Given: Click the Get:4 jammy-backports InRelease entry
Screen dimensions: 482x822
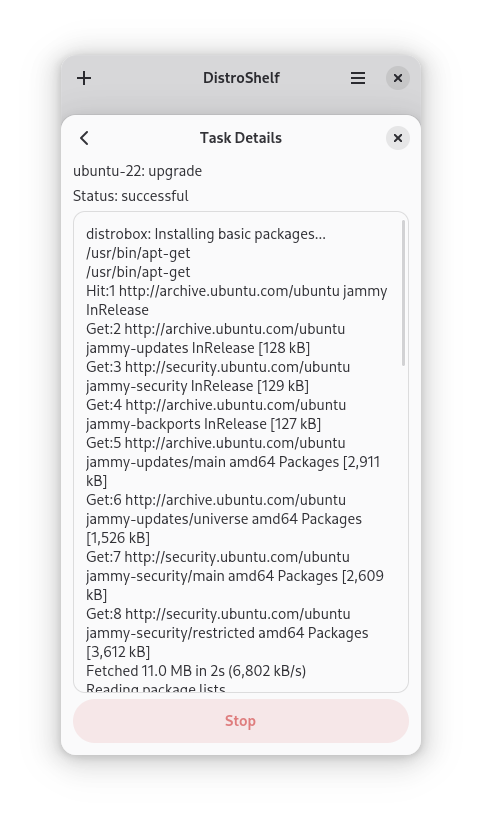Looking at the screenshot, I should coord(216,414).
